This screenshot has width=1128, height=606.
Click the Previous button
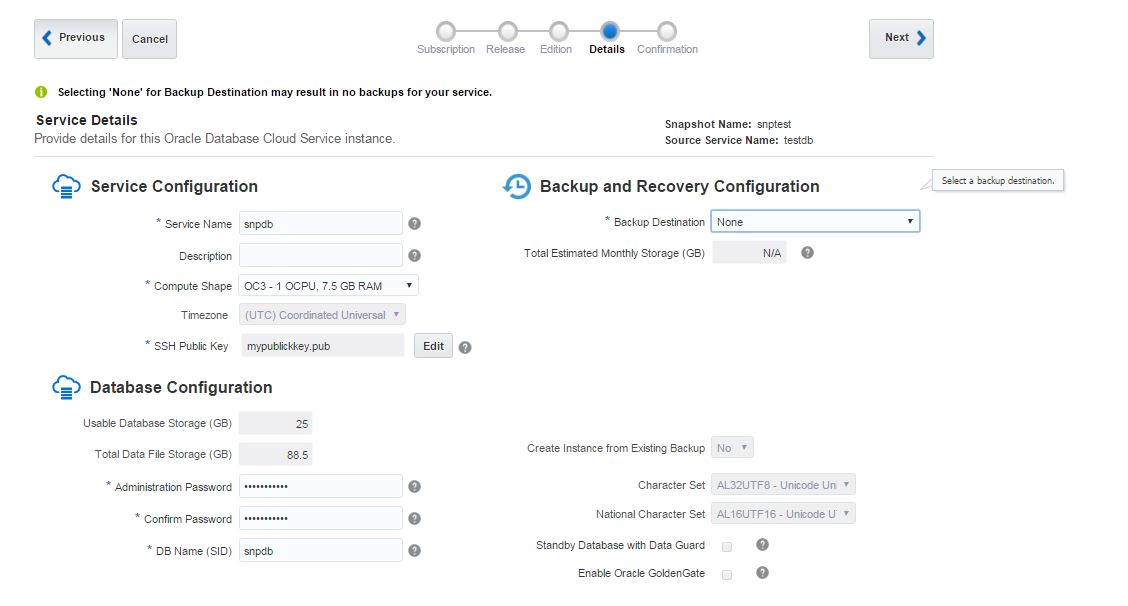76,39
